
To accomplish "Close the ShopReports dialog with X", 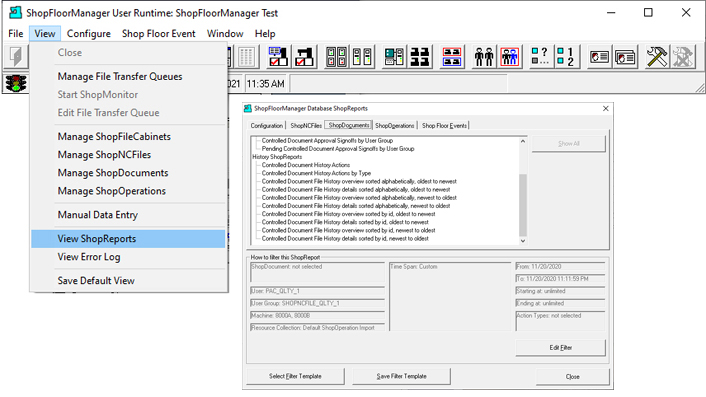I will (x=606, y=108).
